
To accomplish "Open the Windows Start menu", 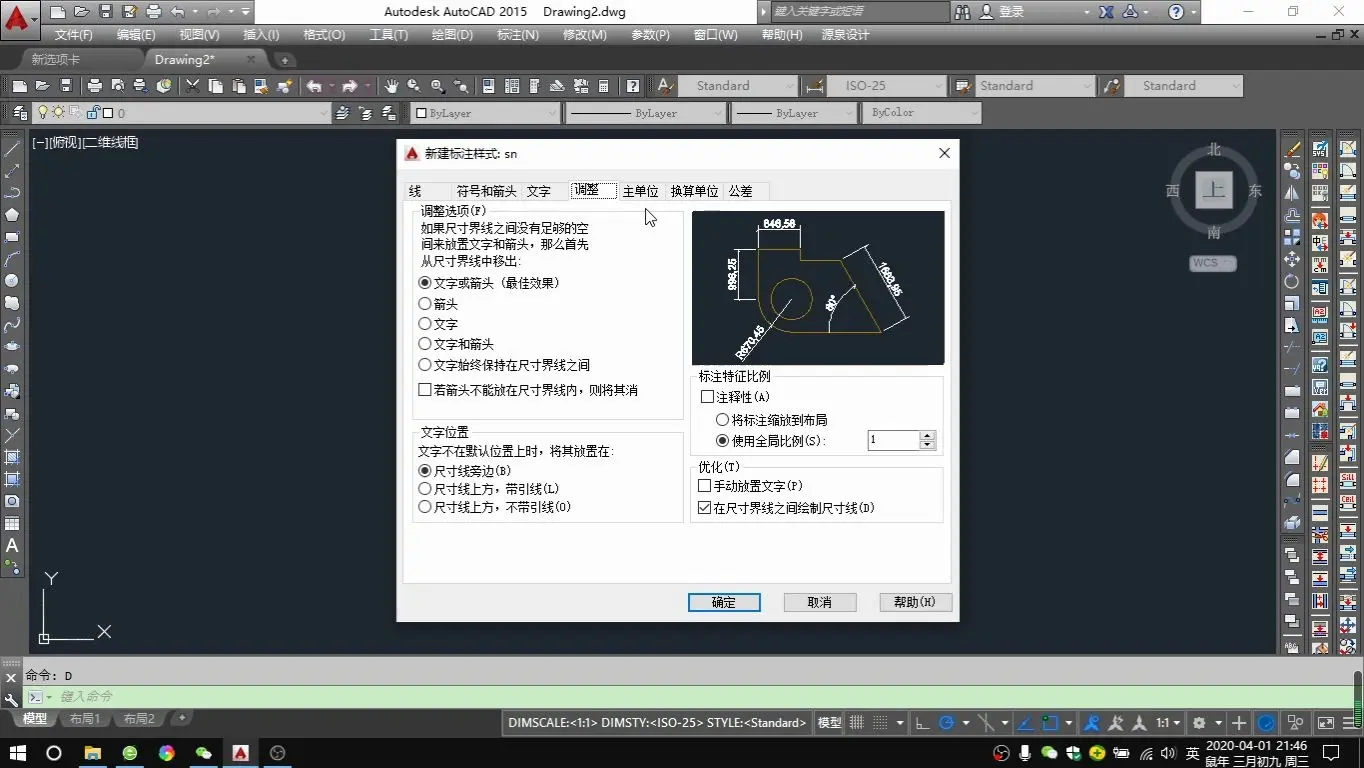I will [x=18, y=753].
